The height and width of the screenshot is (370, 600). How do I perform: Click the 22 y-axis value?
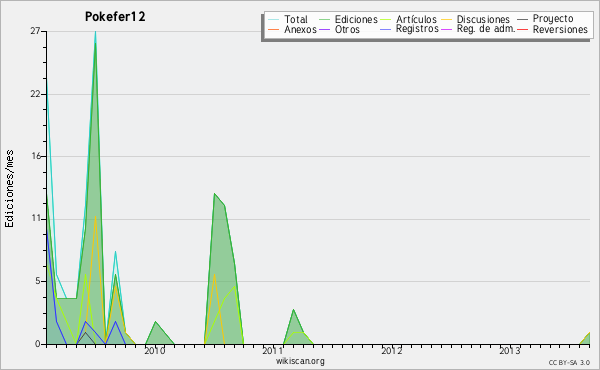pyautogui.click(x=35, y=94)
